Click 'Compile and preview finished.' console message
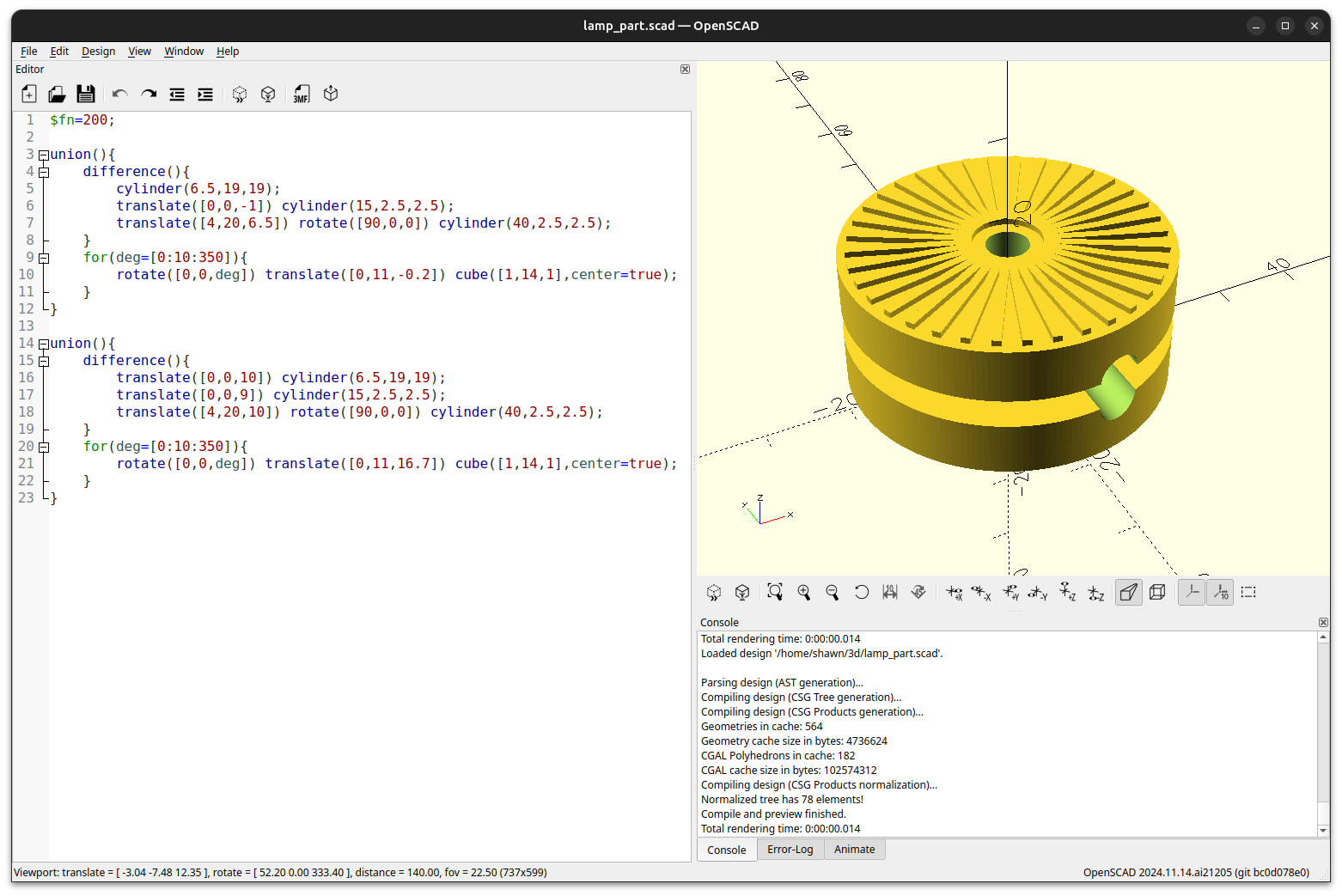 tap(773, 814)
